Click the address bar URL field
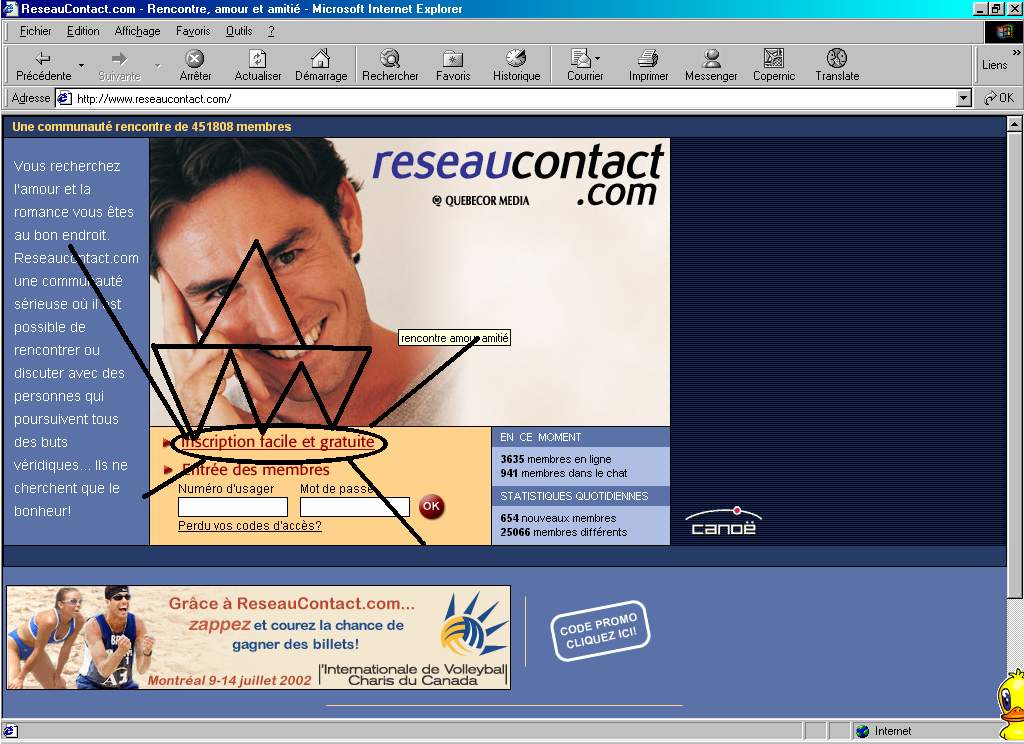 tap(513, 99)
